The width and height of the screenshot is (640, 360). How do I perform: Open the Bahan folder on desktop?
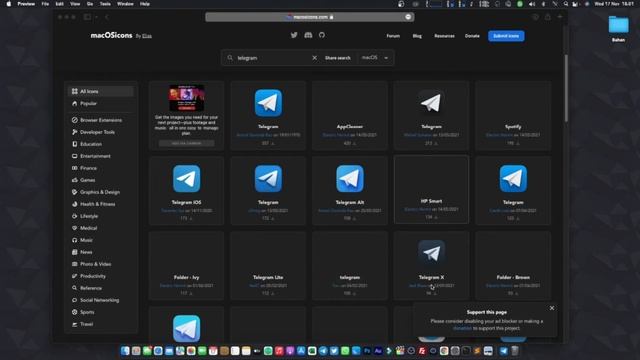click(618, 29)
